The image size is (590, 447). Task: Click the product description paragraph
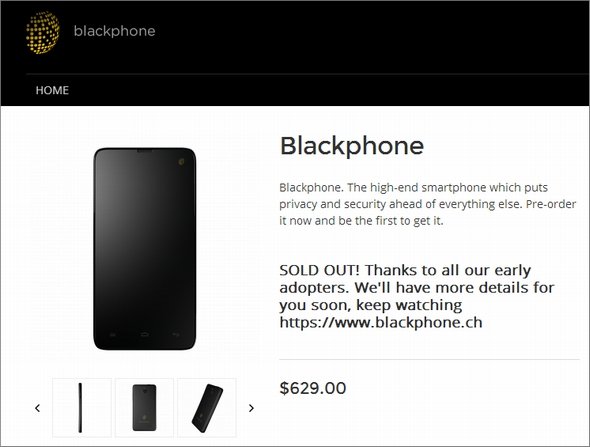[427, 204]
